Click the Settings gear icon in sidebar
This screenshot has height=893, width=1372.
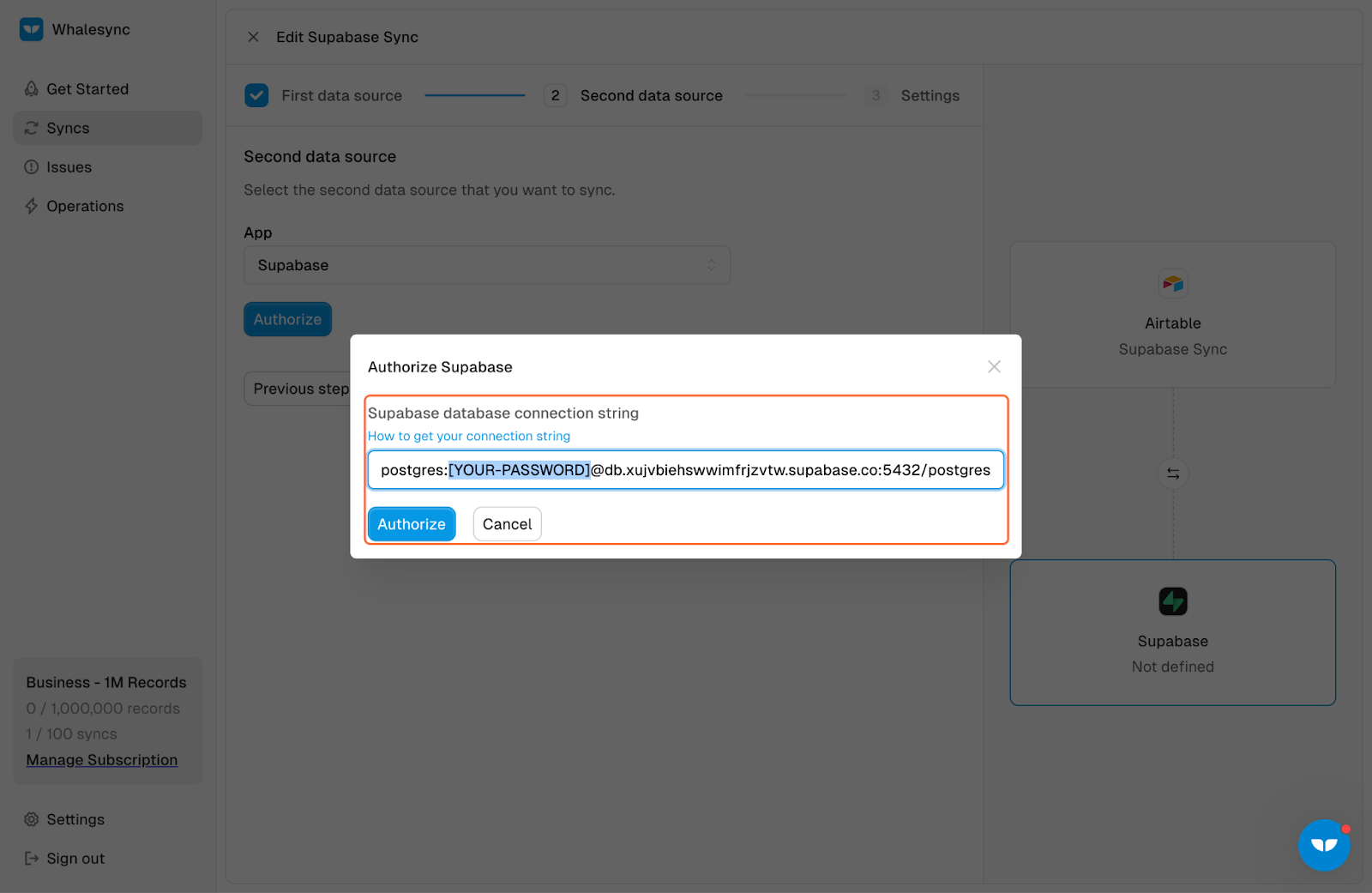pyautogui.click(x=32, y=819)
